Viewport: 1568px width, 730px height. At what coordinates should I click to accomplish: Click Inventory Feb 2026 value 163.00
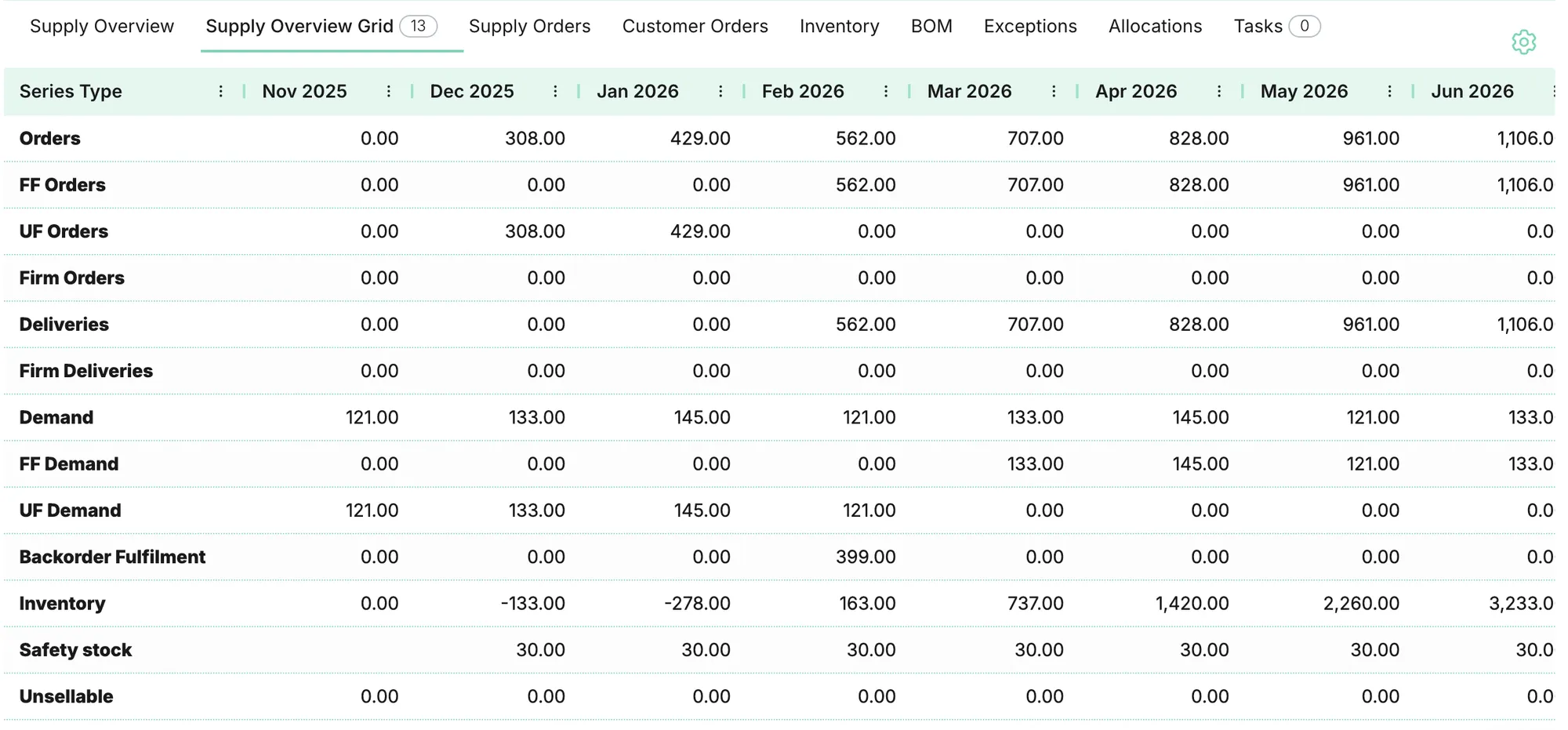click(867, 604)
